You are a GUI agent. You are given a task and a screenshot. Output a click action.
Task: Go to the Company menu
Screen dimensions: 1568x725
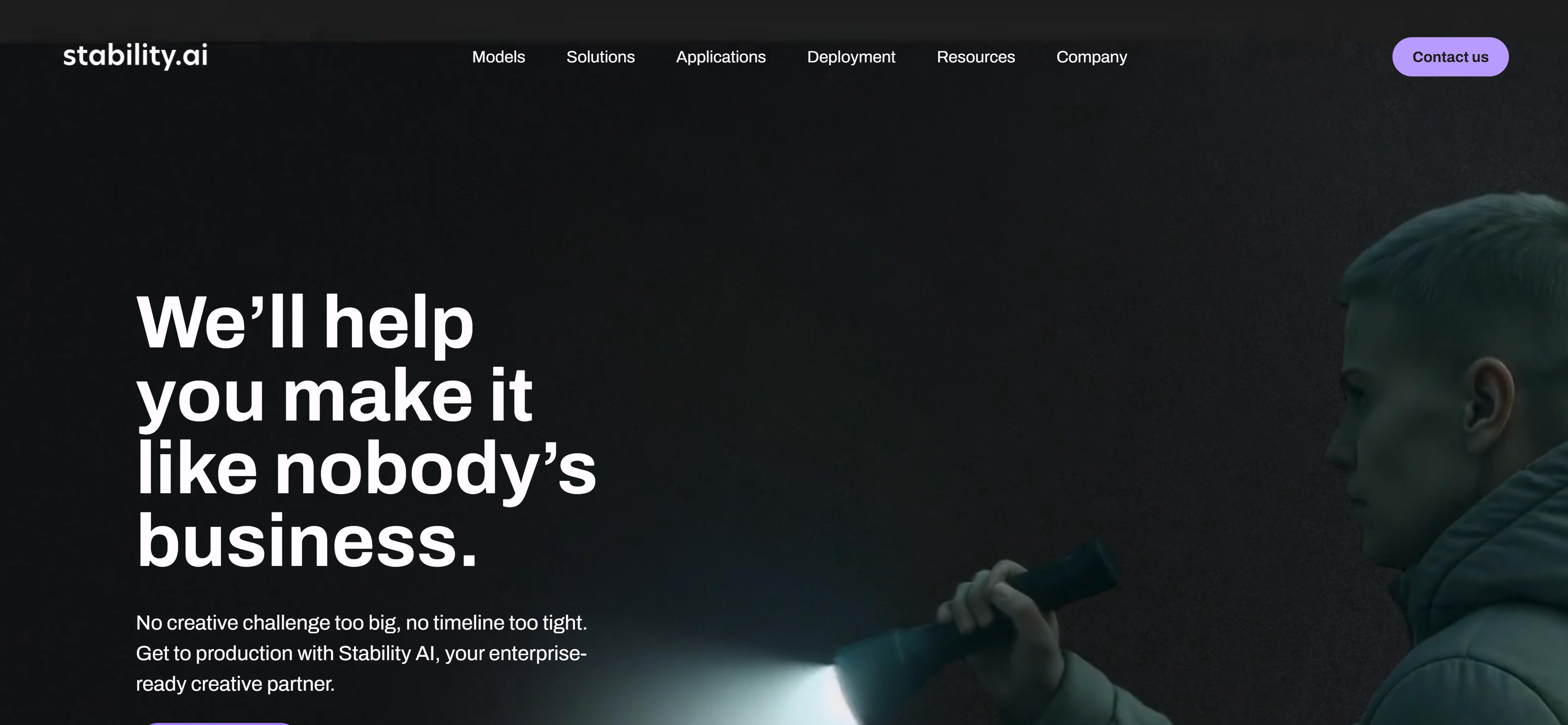pos(1091,57)
